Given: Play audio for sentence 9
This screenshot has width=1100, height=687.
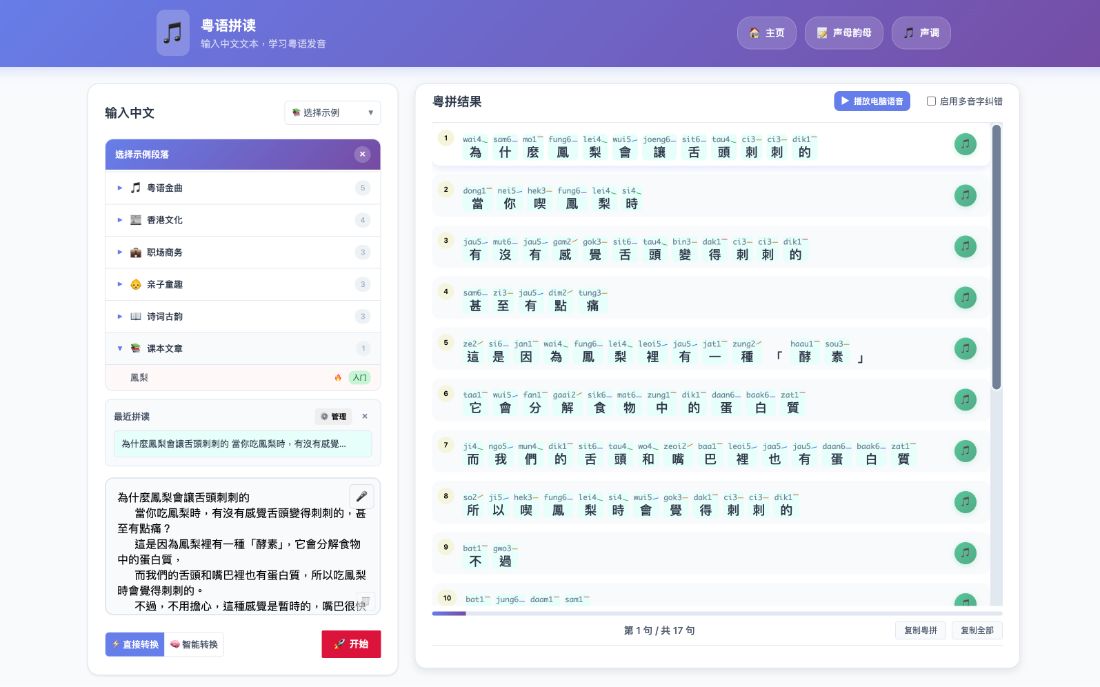Looking at the screenshot, I should [x=965, y=553].
